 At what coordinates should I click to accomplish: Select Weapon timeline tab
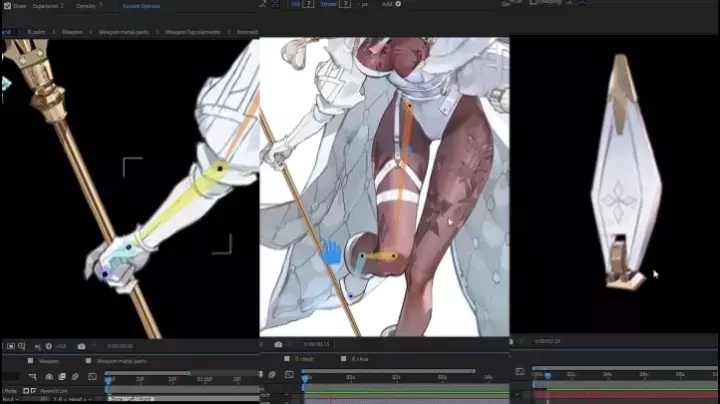49,361
